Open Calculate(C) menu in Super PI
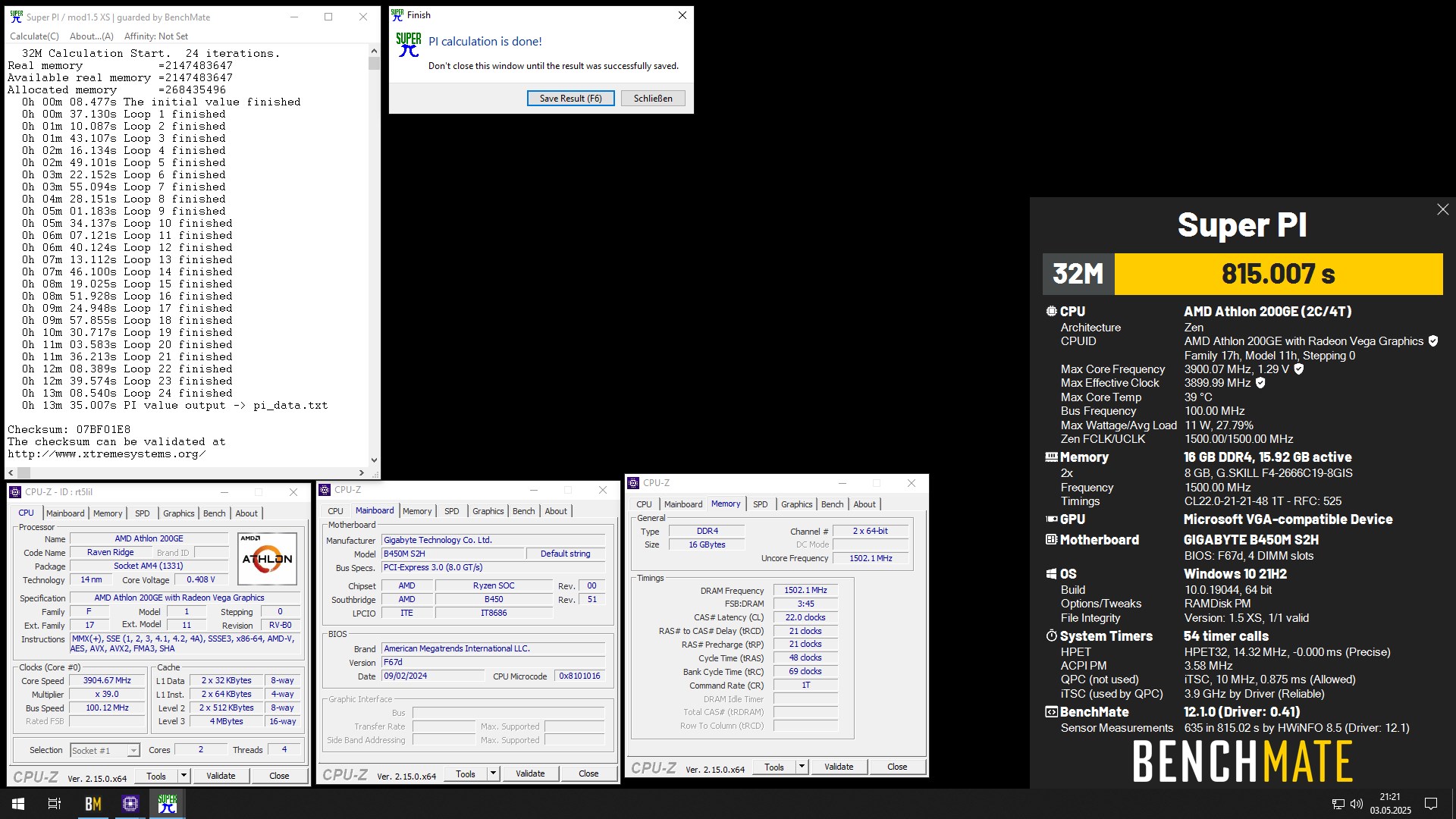 coord(34,36)
